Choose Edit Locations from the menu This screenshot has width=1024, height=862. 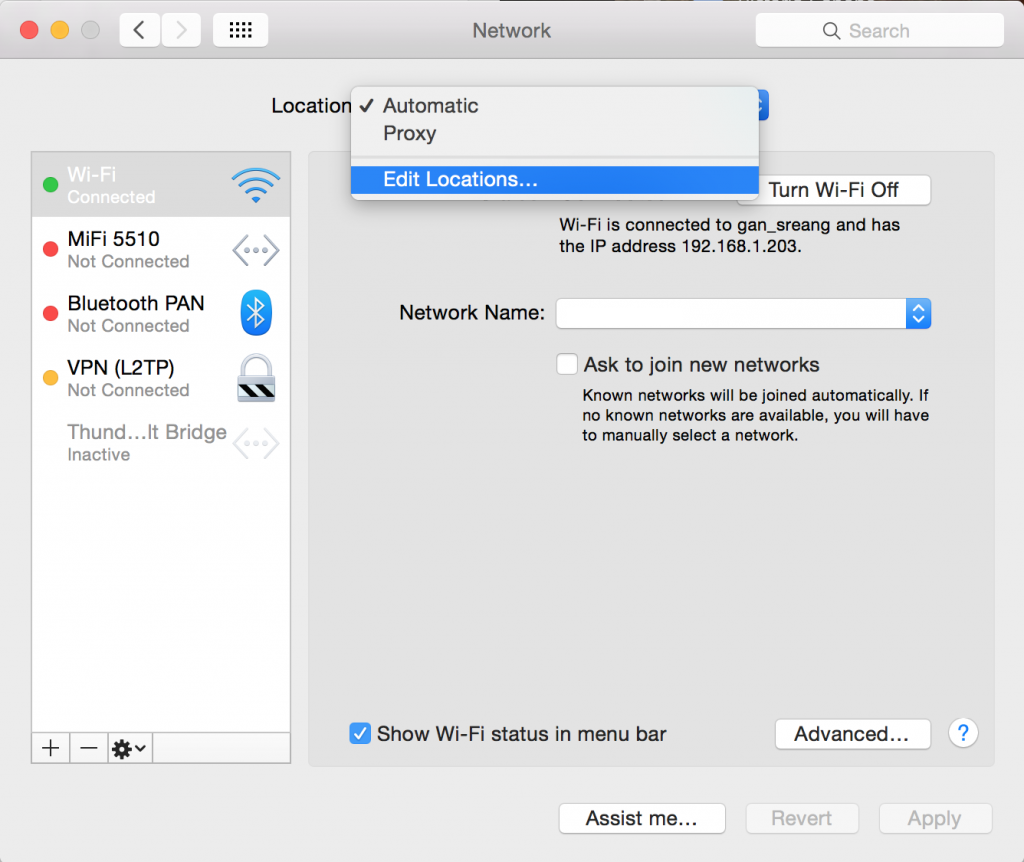tap(459, 179)
